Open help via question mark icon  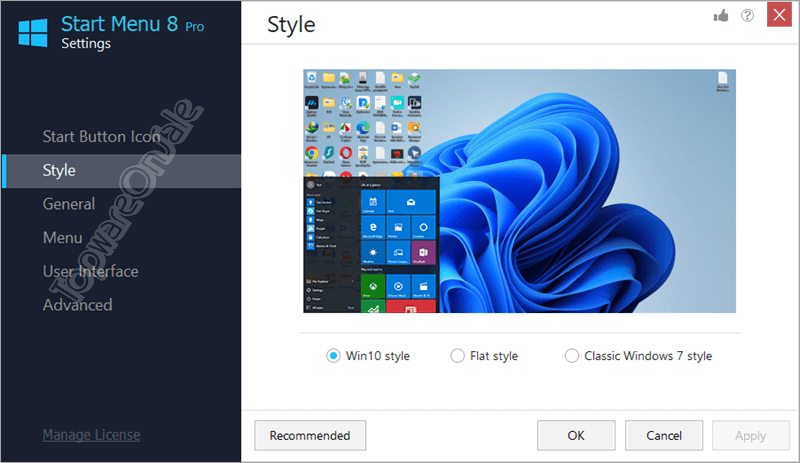pos(747,16)
